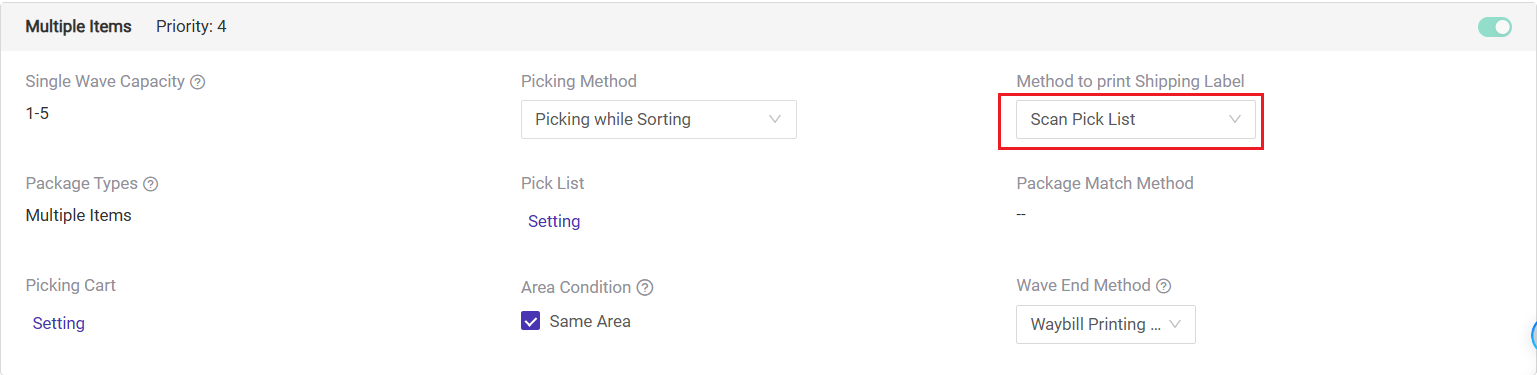Select the Multiple Items header title

(78, 26)
